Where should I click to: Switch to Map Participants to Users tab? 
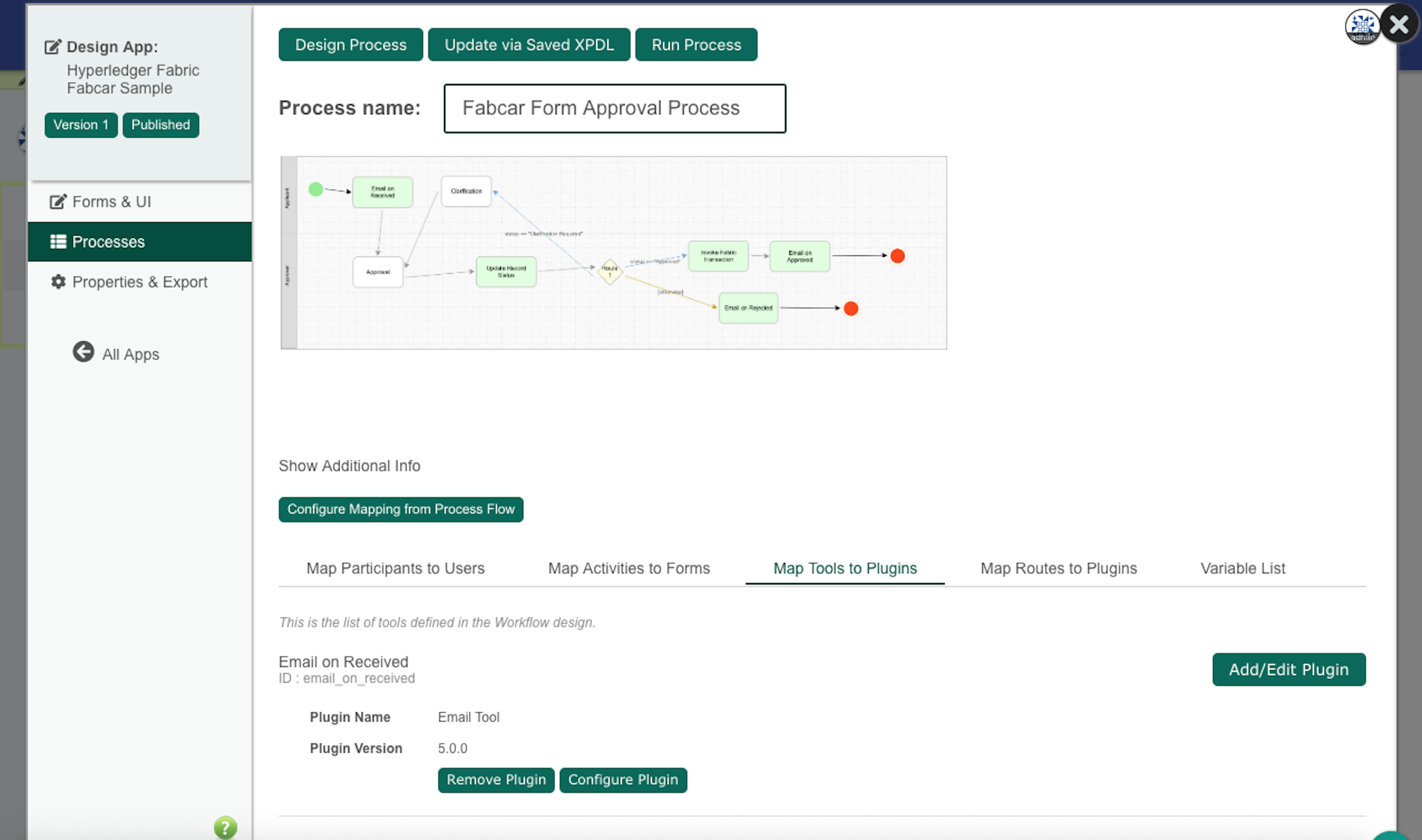395,568
